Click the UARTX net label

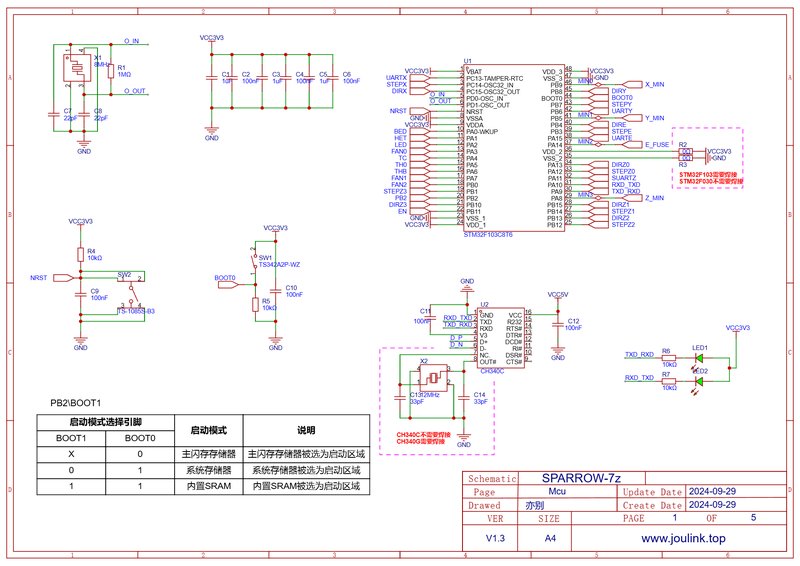396,78
